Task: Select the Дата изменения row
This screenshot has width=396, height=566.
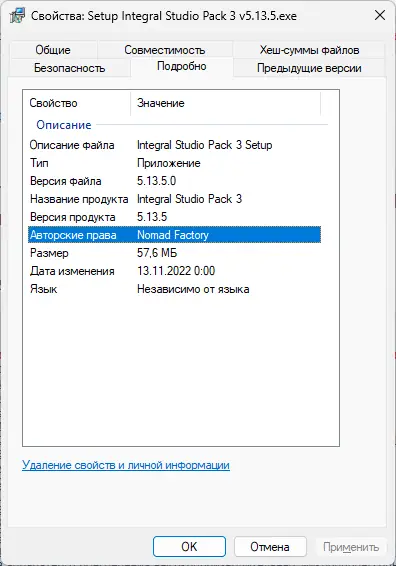Action: pos(174,271)
